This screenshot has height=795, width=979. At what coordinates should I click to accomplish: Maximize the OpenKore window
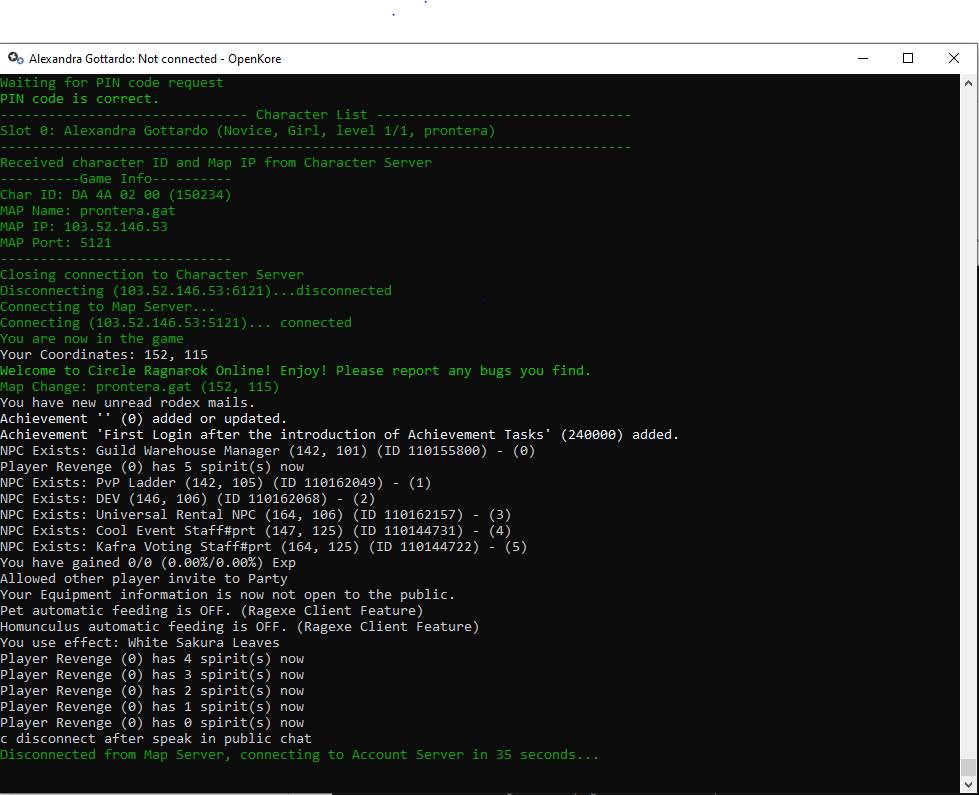pos(908,58)
